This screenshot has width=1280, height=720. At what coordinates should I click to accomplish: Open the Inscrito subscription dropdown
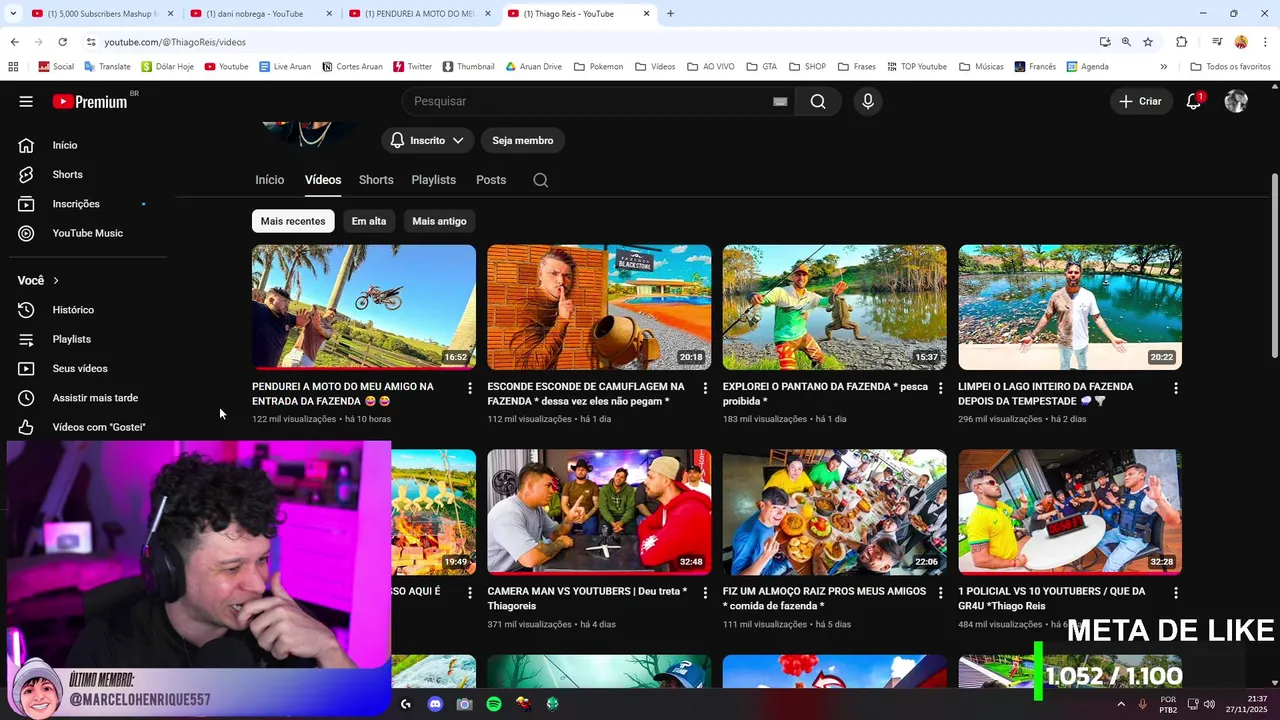[428, 141]
